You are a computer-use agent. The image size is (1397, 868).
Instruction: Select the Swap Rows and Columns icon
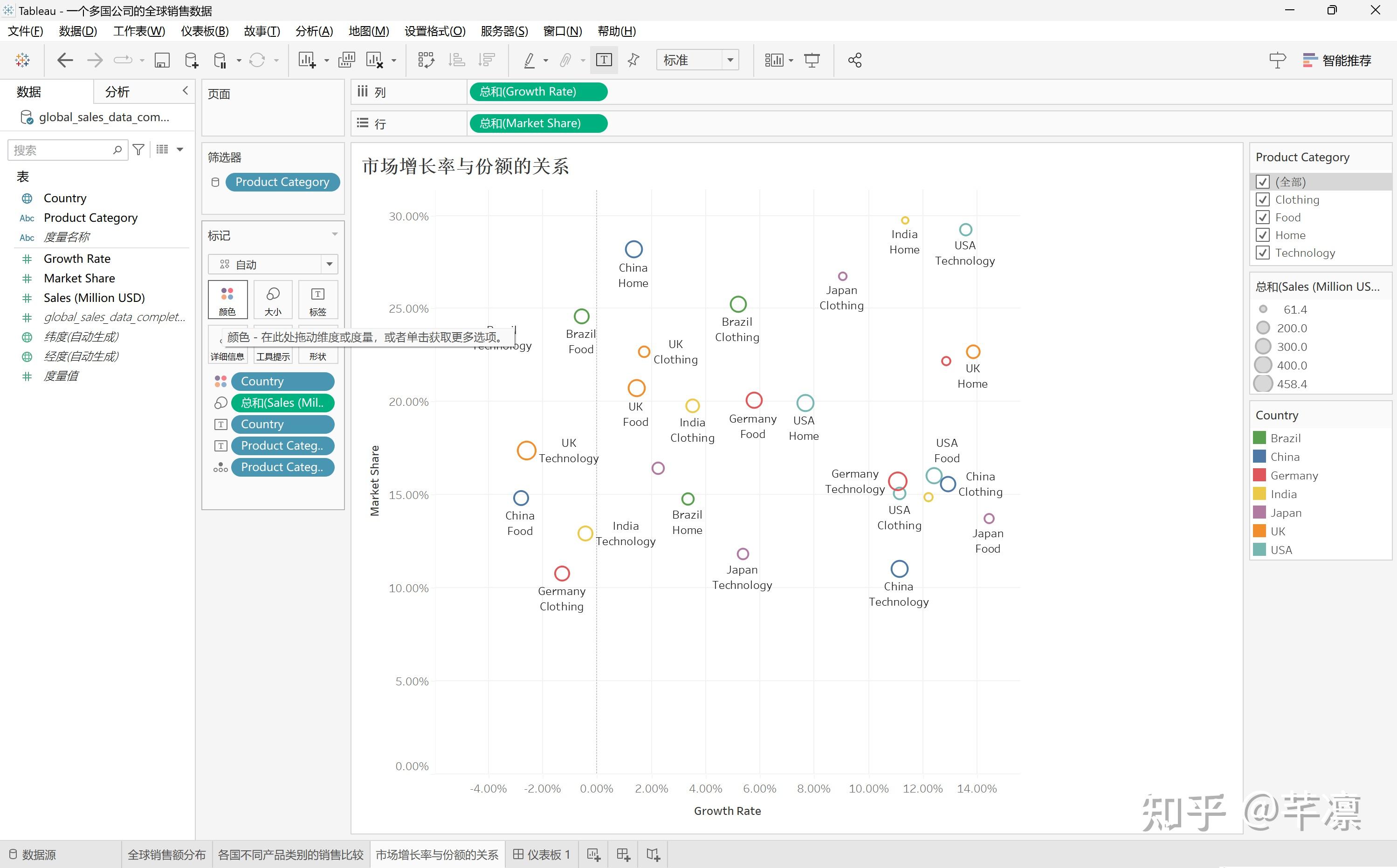[426, 60]
